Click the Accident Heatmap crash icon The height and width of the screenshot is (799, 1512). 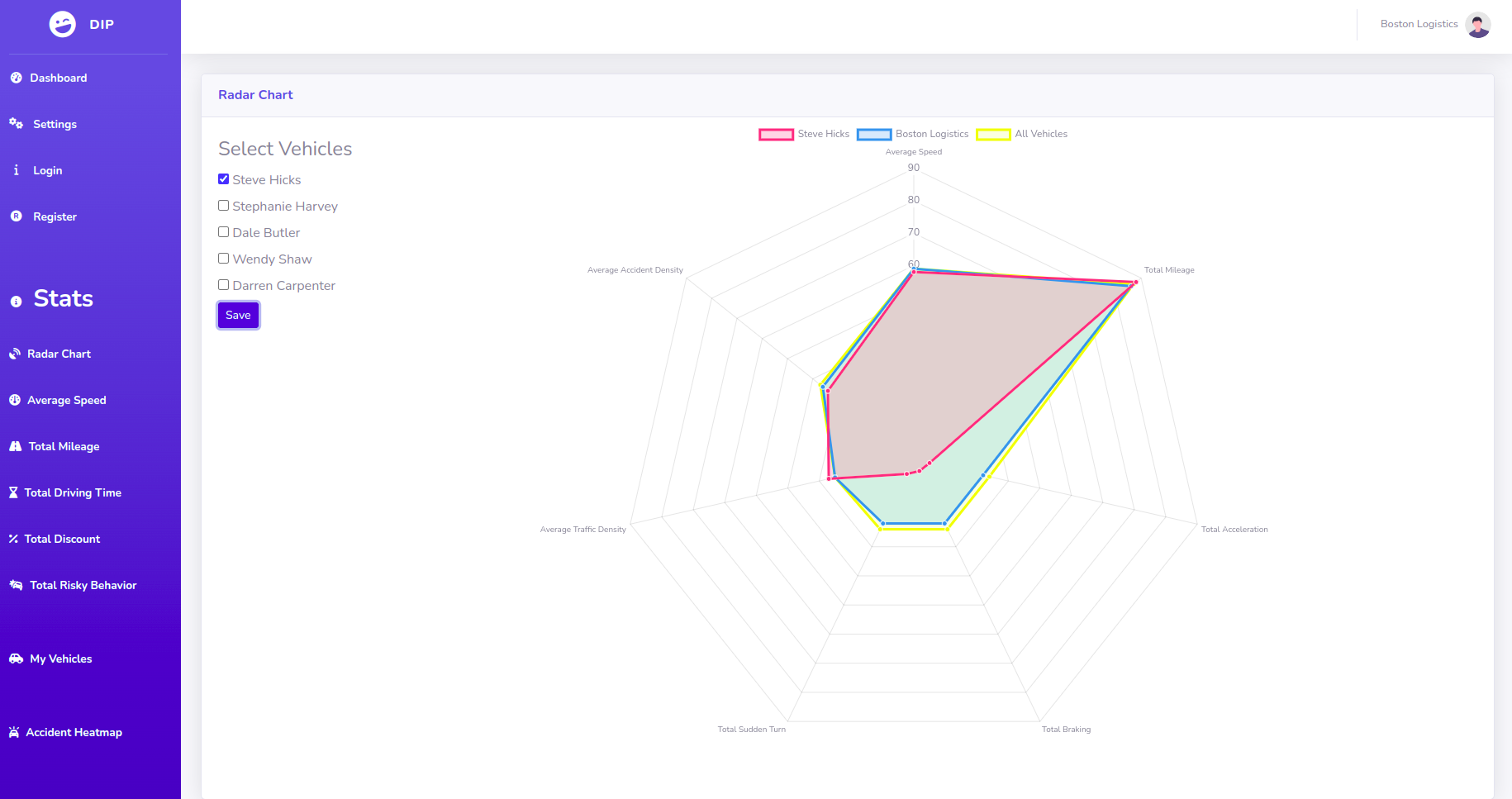point(14,732)
